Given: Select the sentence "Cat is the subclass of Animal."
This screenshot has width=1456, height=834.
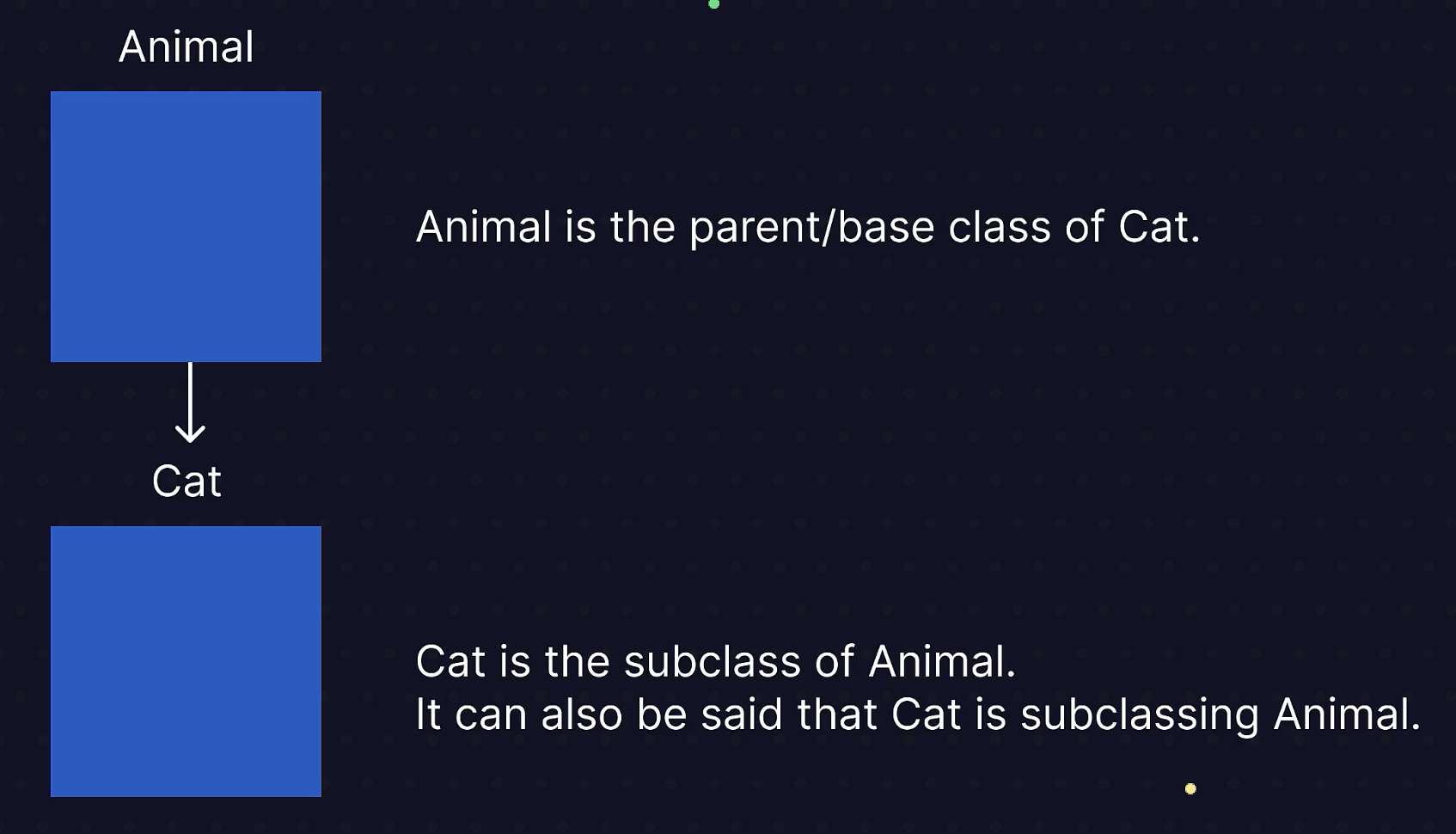Looking at the screenshot, I should tap(716, 662).
